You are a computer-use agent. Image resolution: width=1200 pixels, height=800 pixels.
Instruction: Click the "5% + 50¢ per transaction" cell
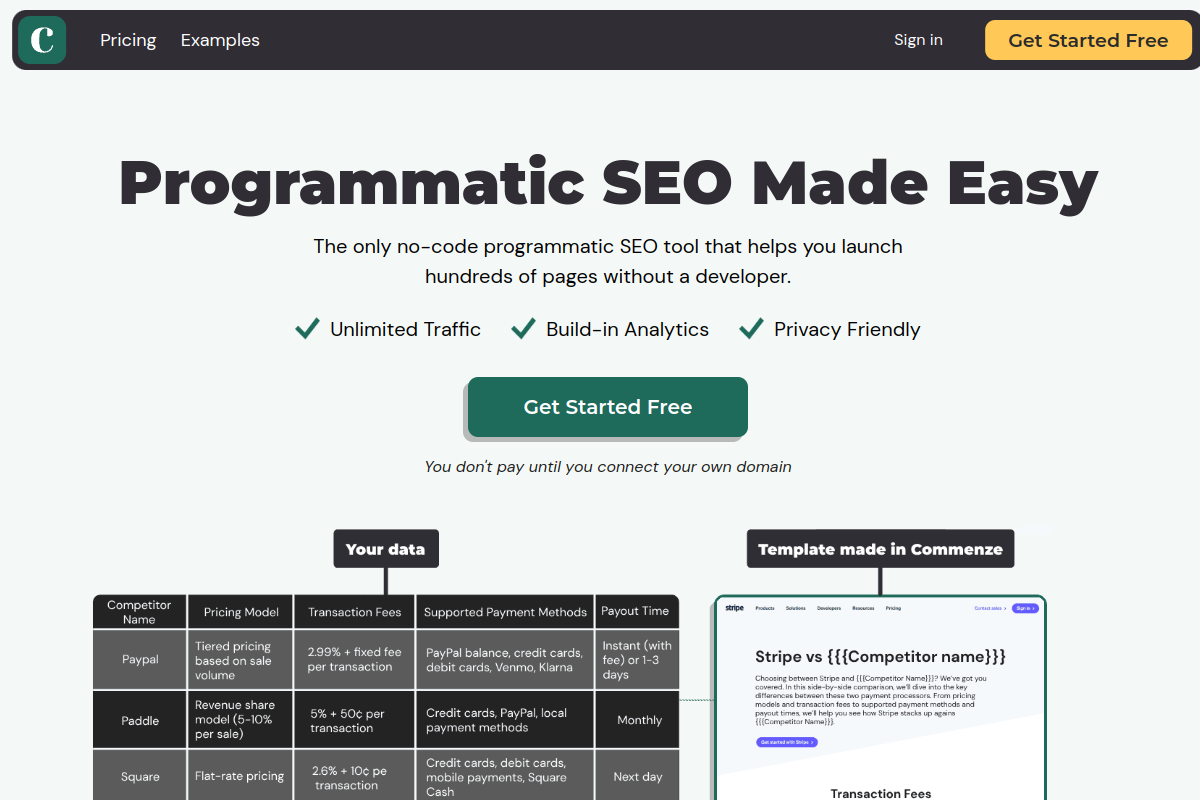pyautogui.click(x=355, y=720)
